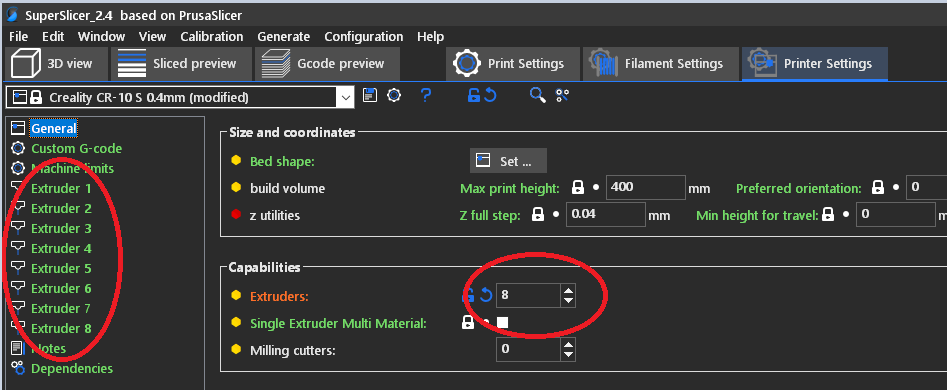Open the Configuration menu

point(364,37)
